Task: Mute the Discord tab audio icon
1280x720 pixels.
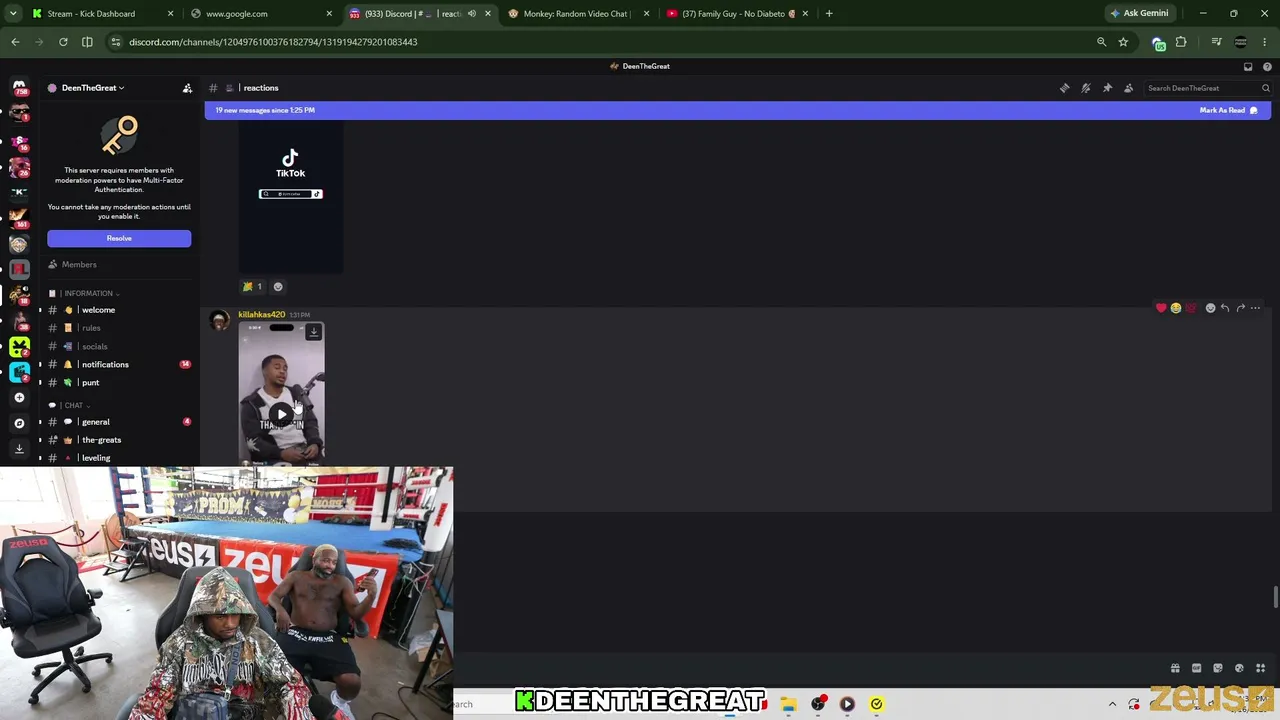Action: point(472,14)
